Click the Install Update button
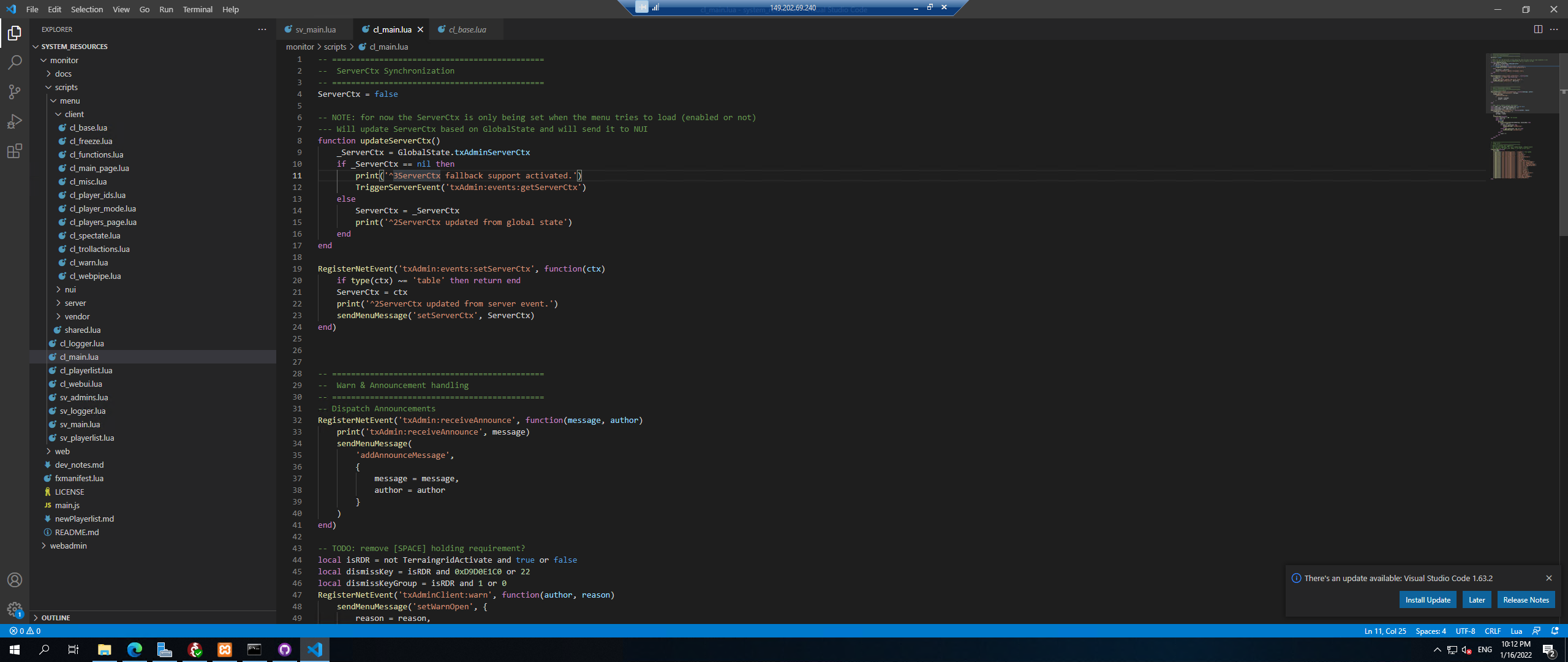This screenshot has height=662, width=1568. 1427,599
